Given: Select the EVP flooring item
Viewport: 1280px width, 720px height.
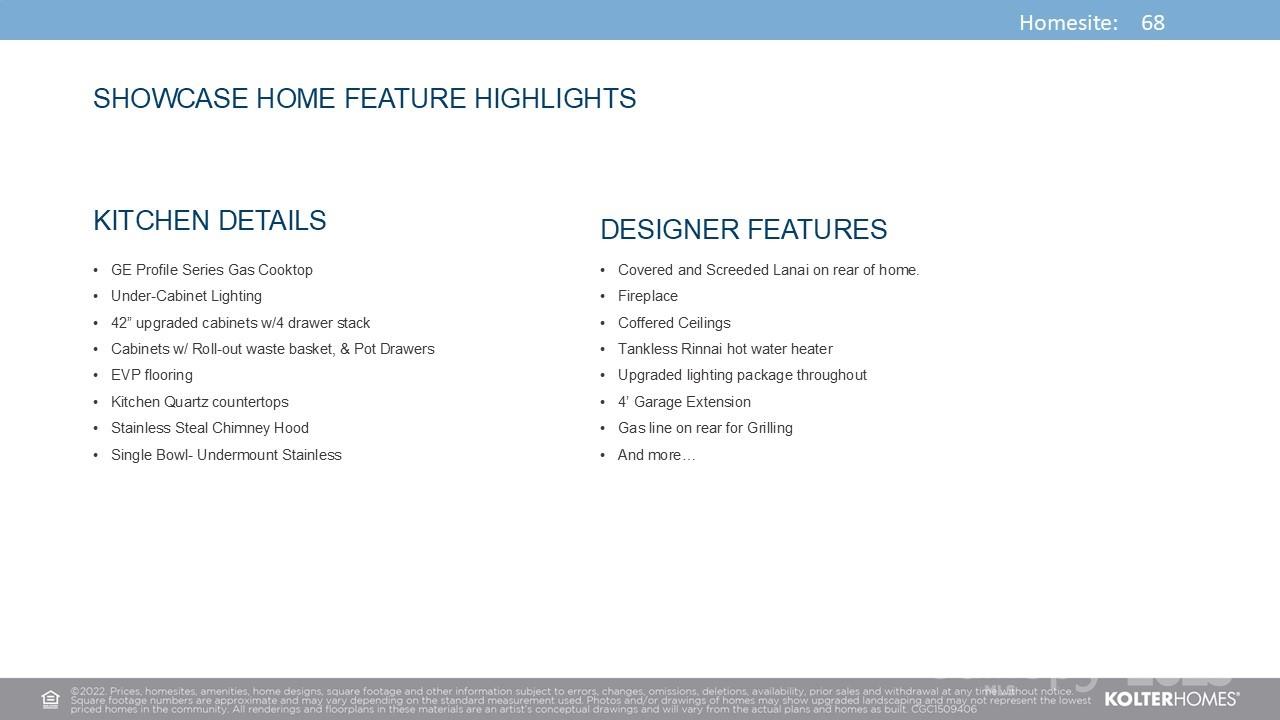Looking at the screenshot, I should (x=152, y=375).
